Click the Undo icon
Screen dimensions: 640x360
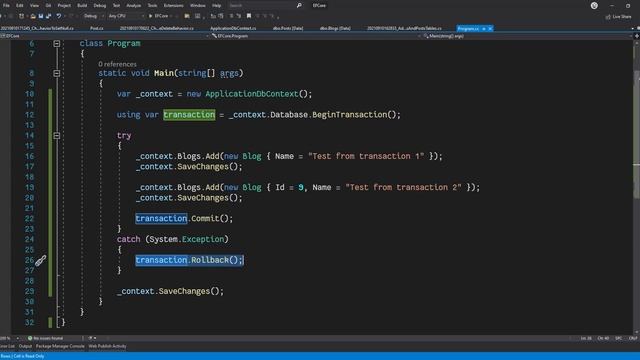(59, 16)
